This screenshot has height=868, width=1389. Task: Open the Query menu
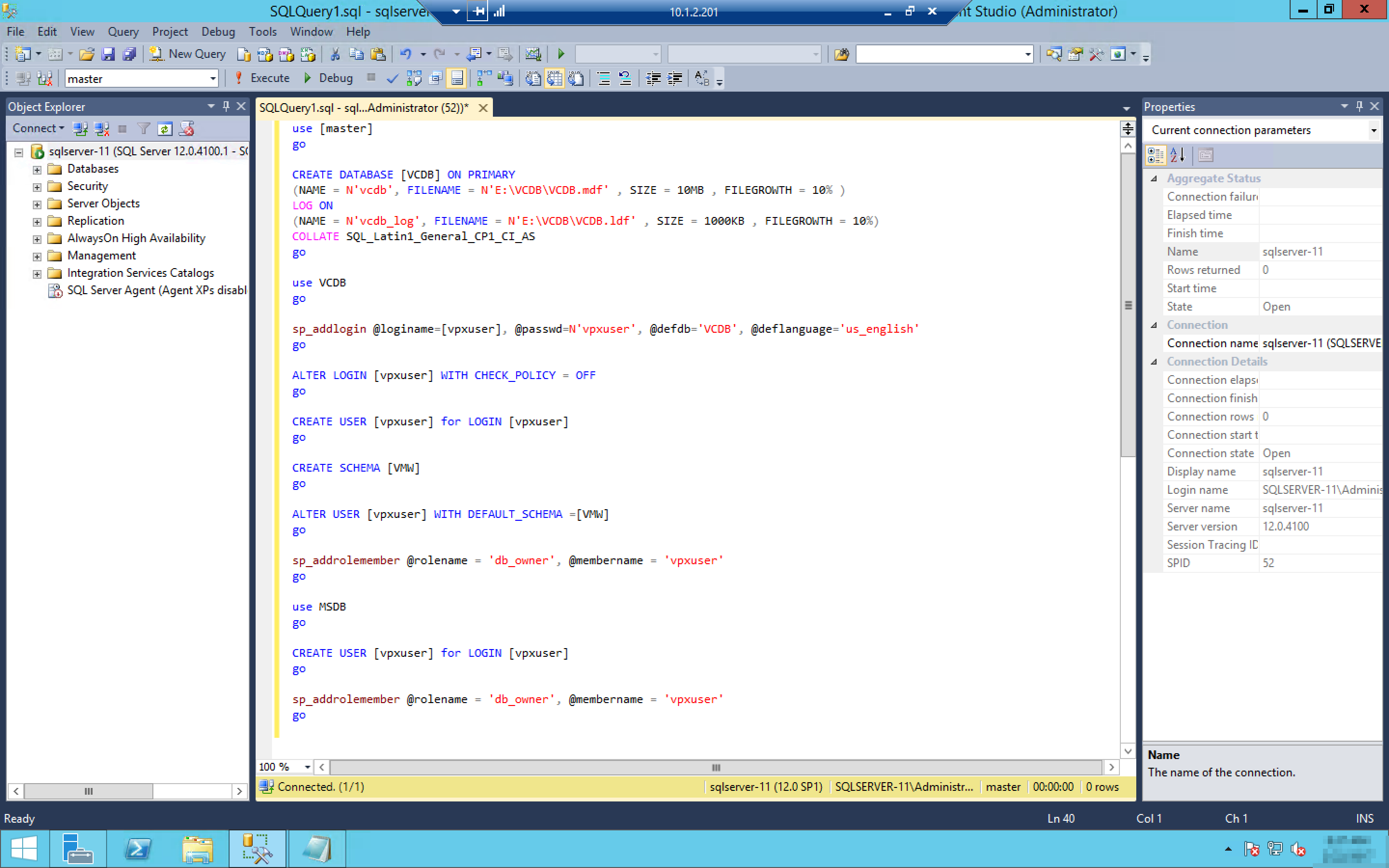(x=123, y=31)
